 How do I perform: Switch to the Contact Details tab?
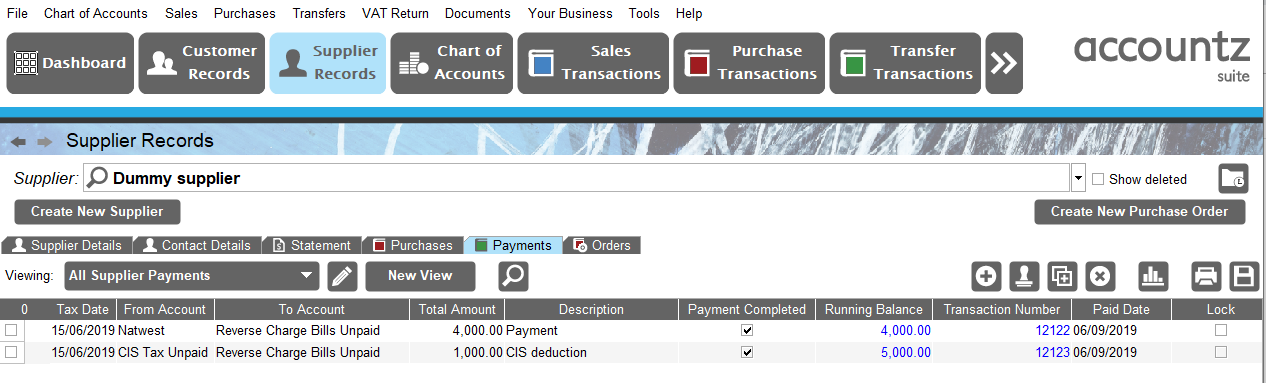[x=197, y=245]
